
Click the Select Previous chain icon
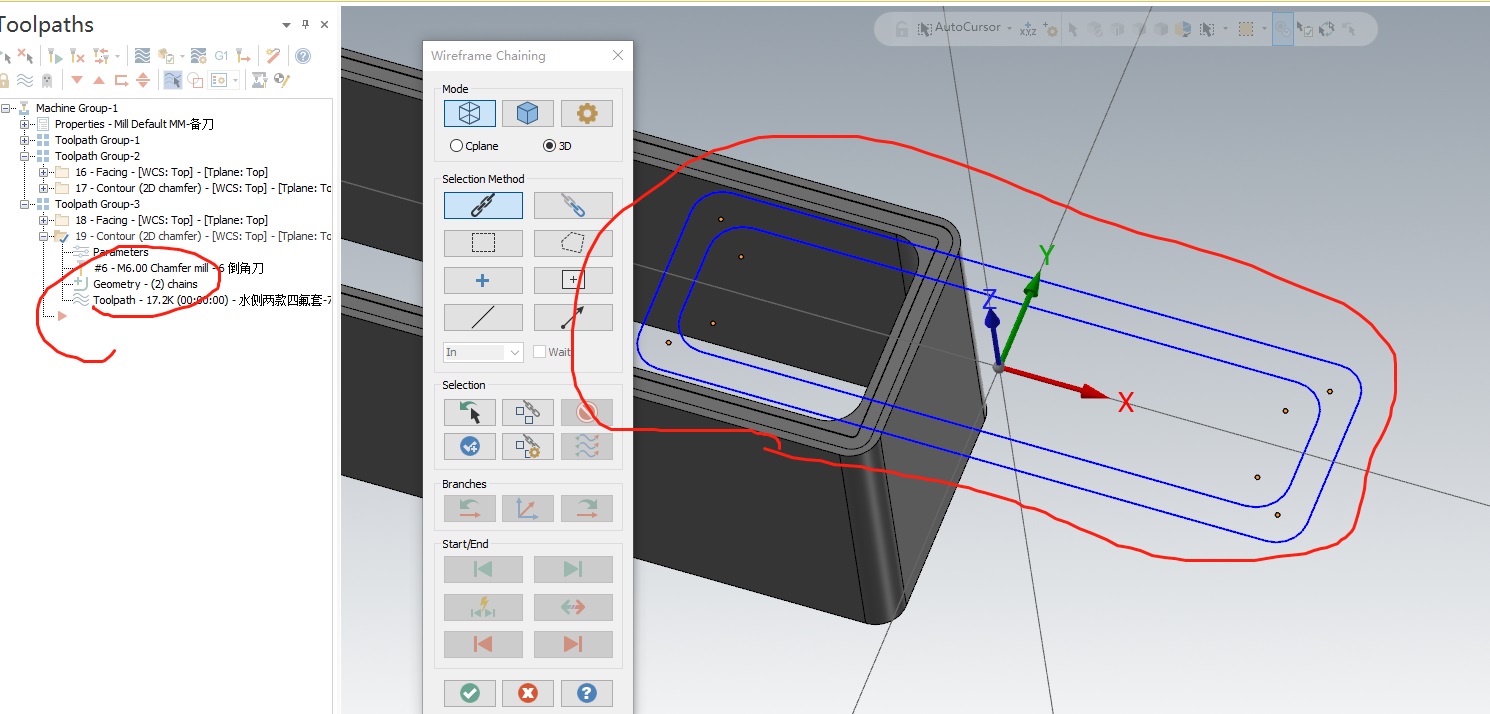click(x=470, y=411)
